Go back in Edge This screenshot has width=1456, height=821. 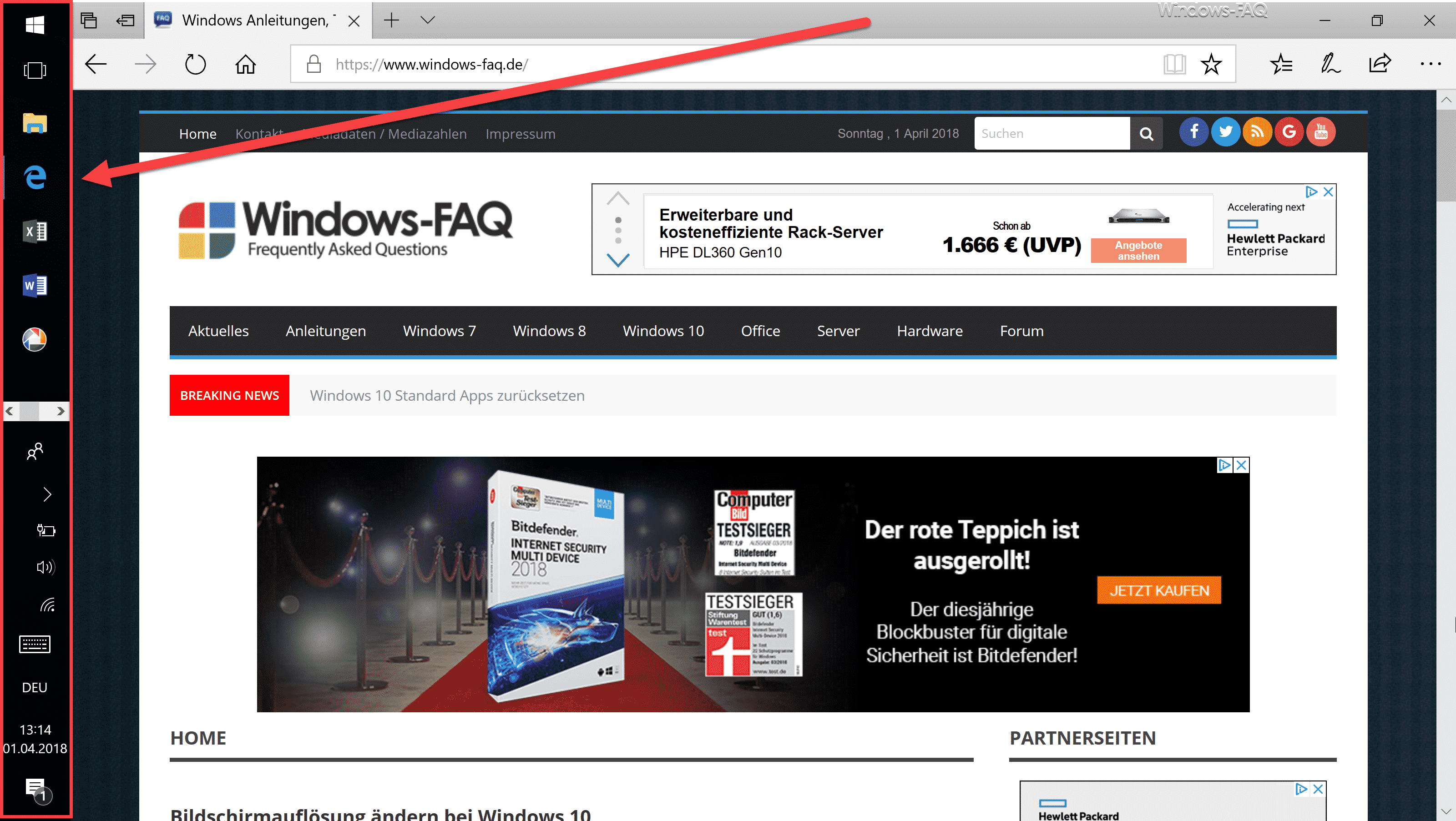pos(96,65)
